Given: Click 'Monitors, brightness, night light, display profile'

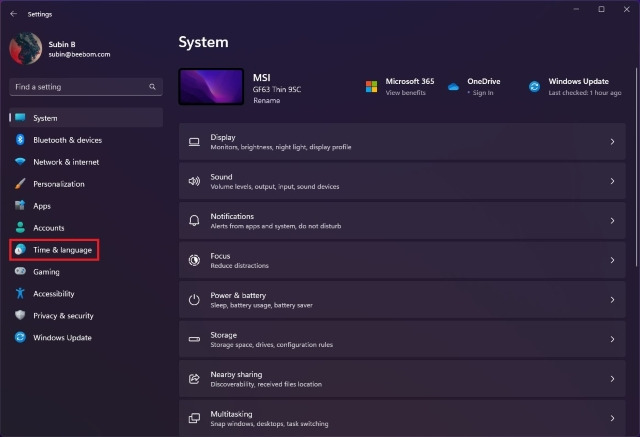Looking at the screenshot, I should [281, 147].
